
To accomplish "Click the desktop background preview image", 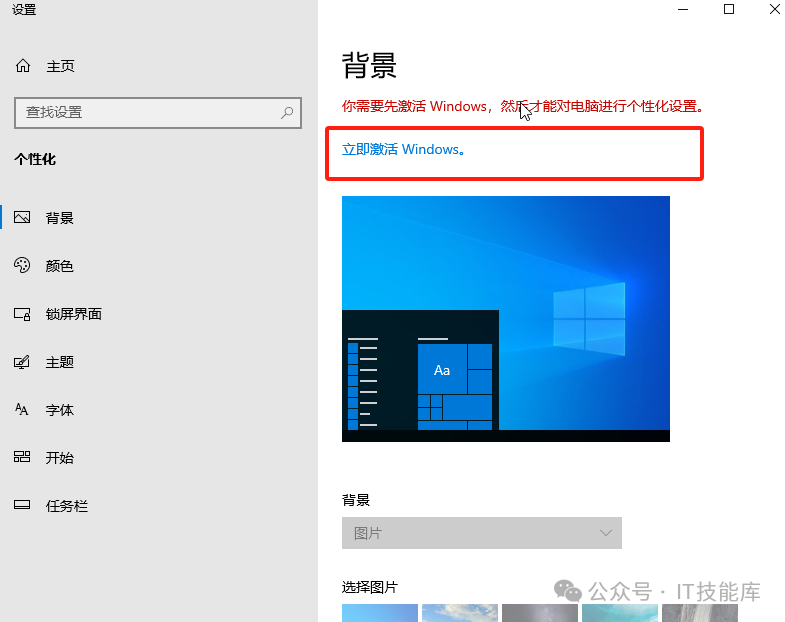I will (505, 318).
